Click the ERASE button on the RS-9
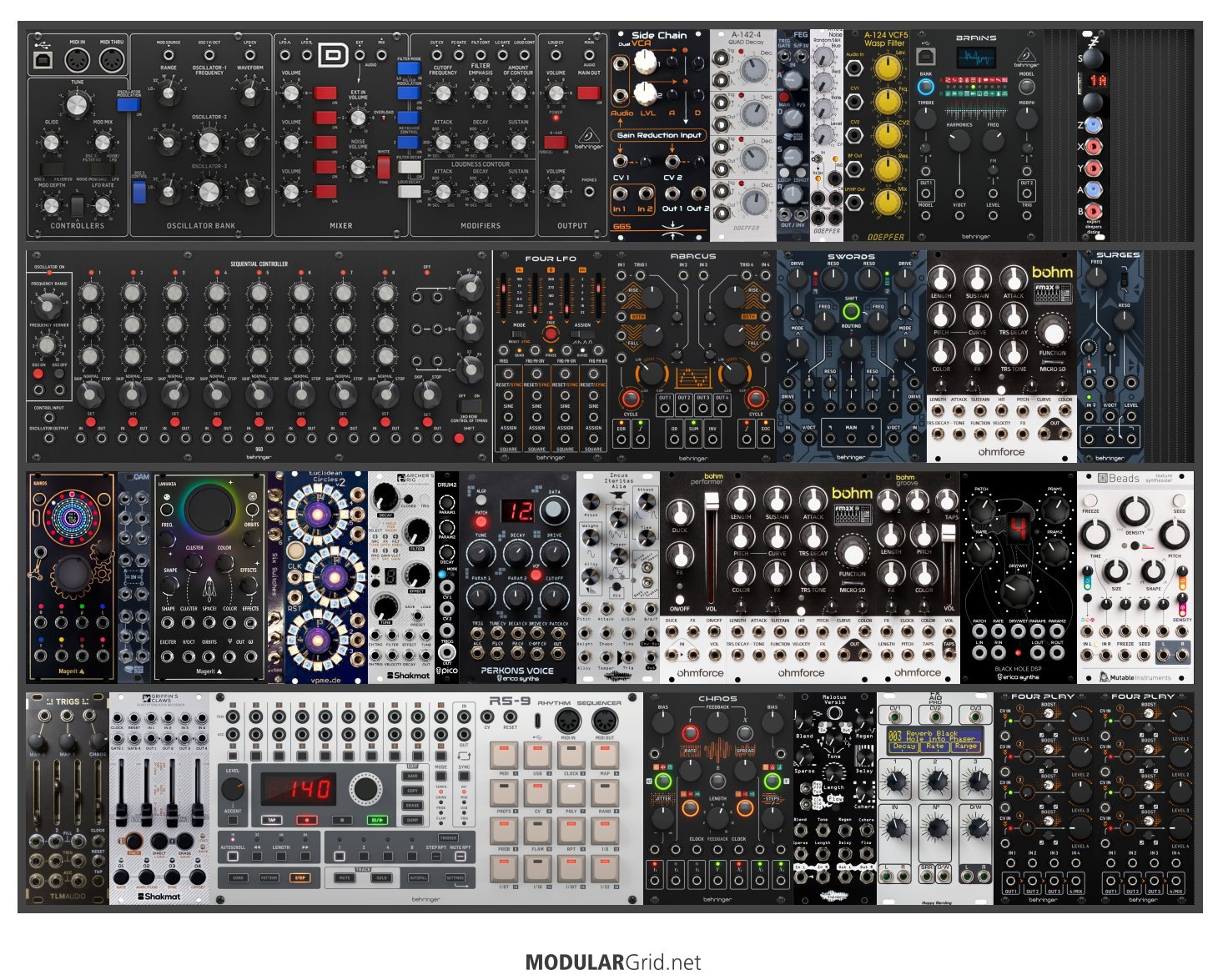Screen dimensions: 1228x980 click(413, 806)
